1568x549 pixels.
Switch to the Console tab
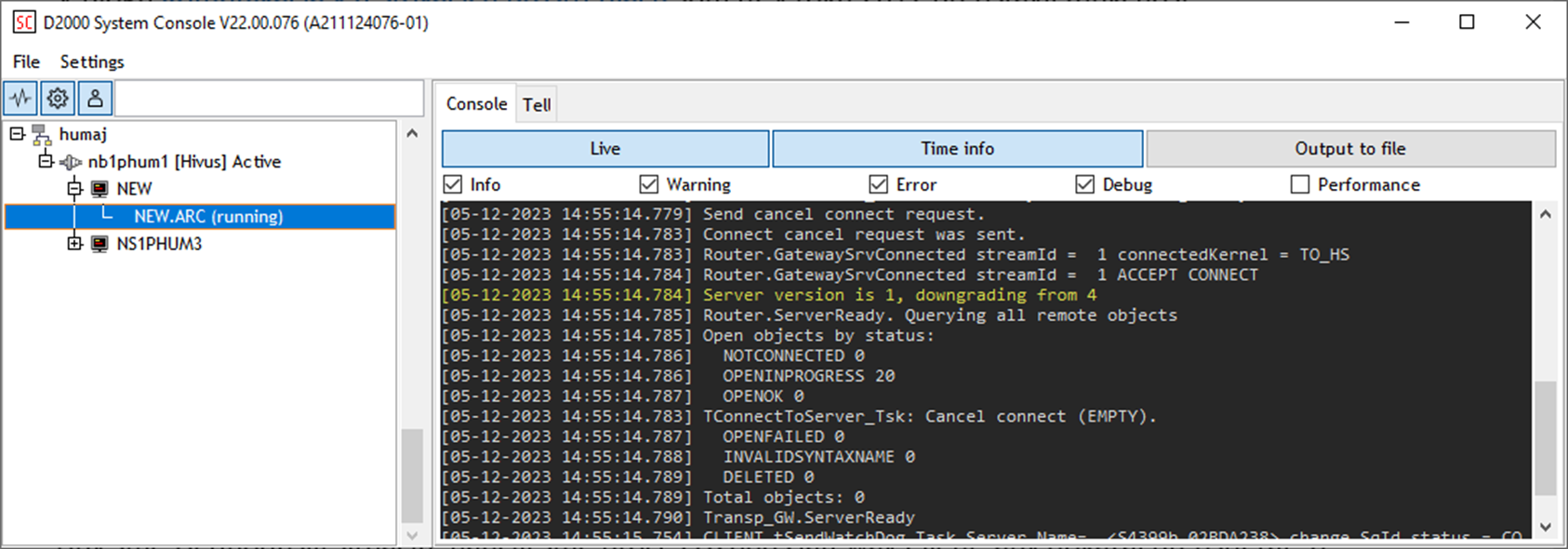[x=476, y=103]
